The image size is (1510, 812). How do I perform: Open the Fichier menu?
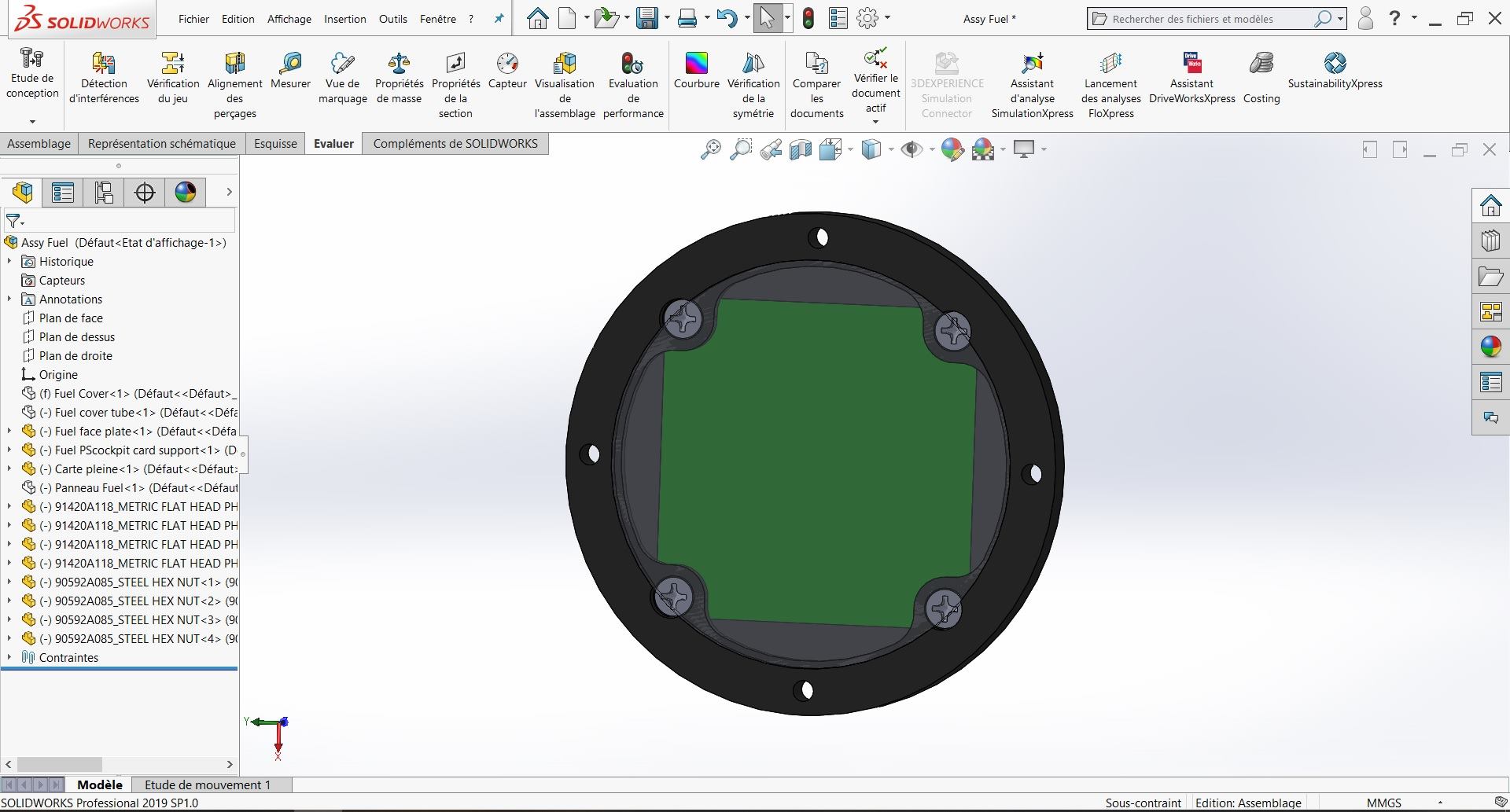pyautogui.click(x=193, y=19)
